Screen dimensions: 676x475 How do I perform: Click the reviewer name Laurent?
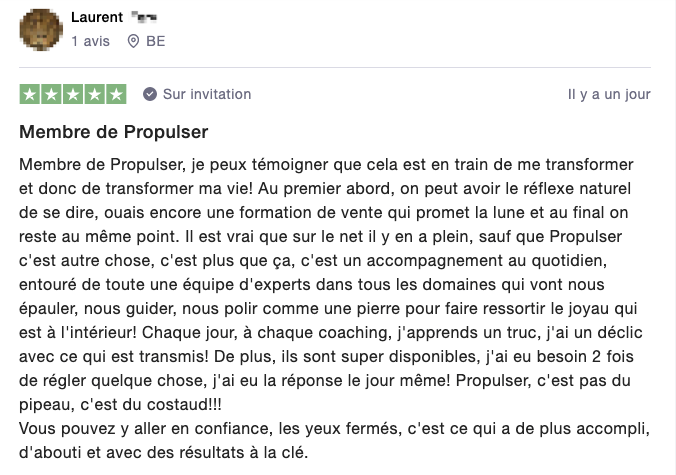coord(97,17)
